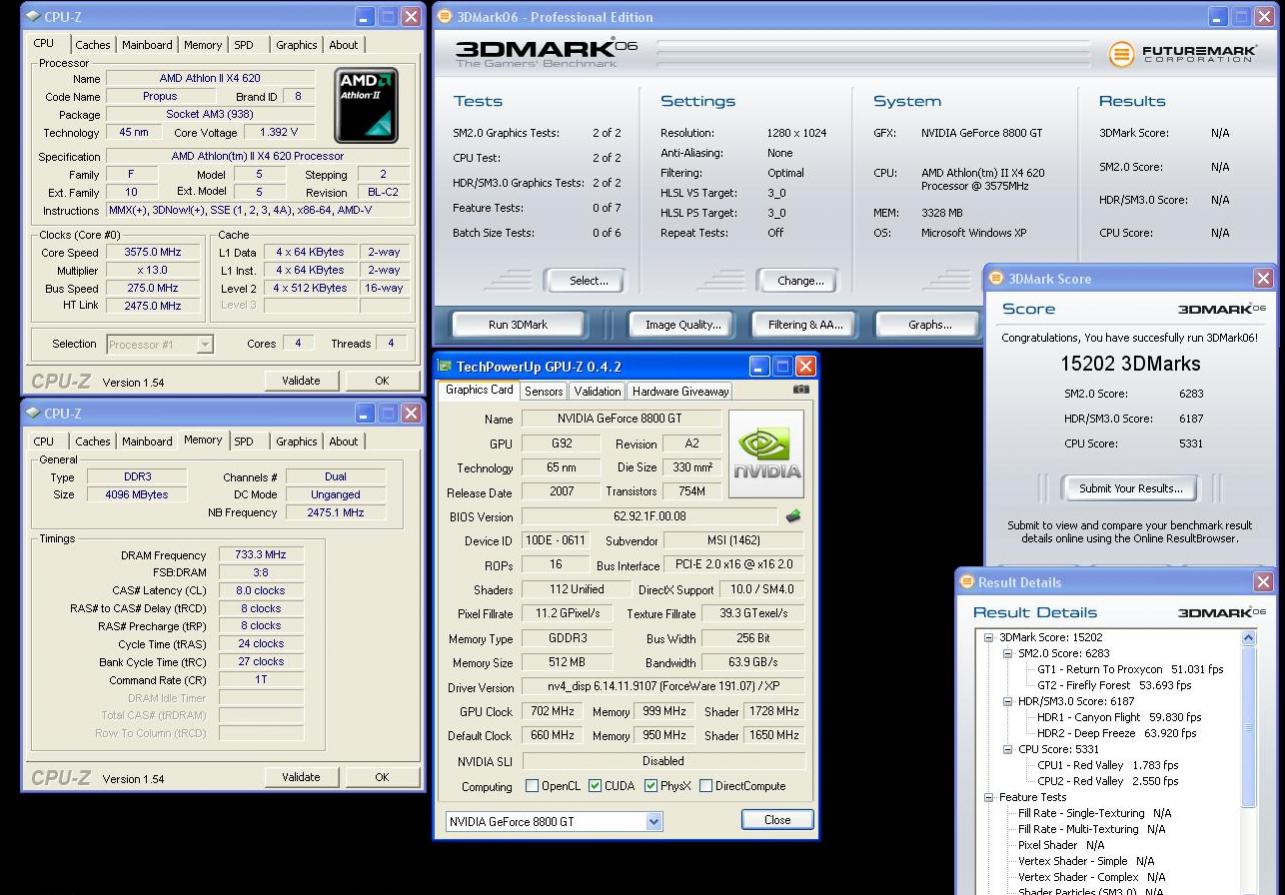Open SPD tab in top CPU-Z window
This screenshot has width=1285, height=895.
(x=244, y=45)
